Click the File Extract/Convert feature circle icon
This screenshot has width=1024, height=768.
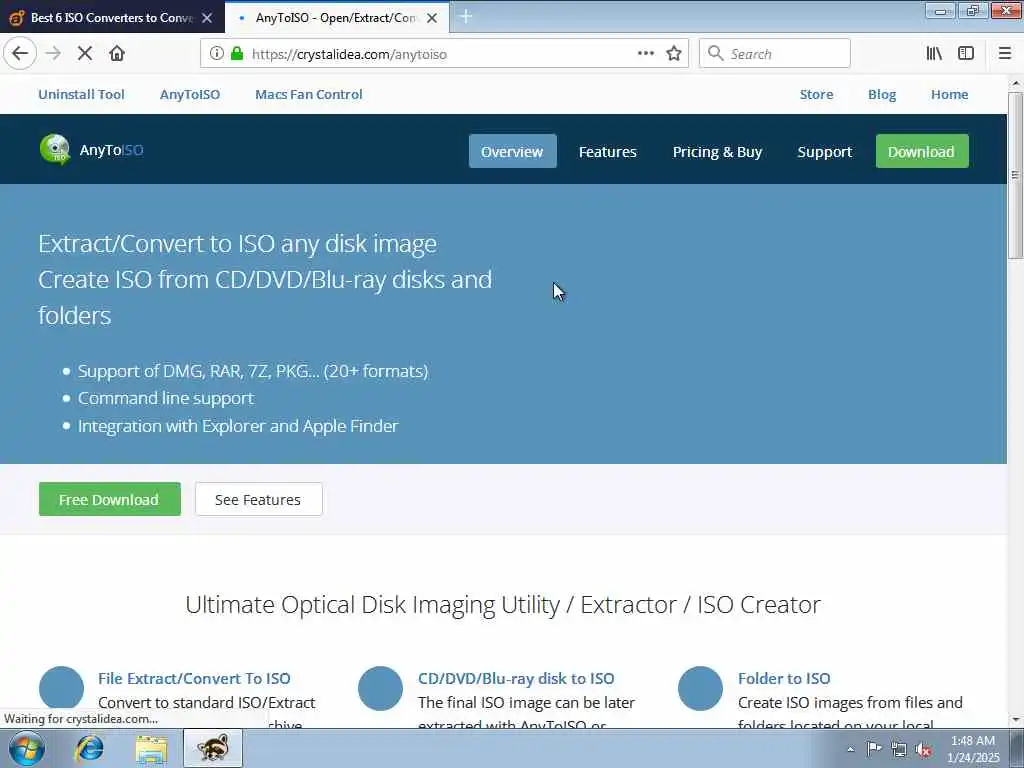pos(61,688)
